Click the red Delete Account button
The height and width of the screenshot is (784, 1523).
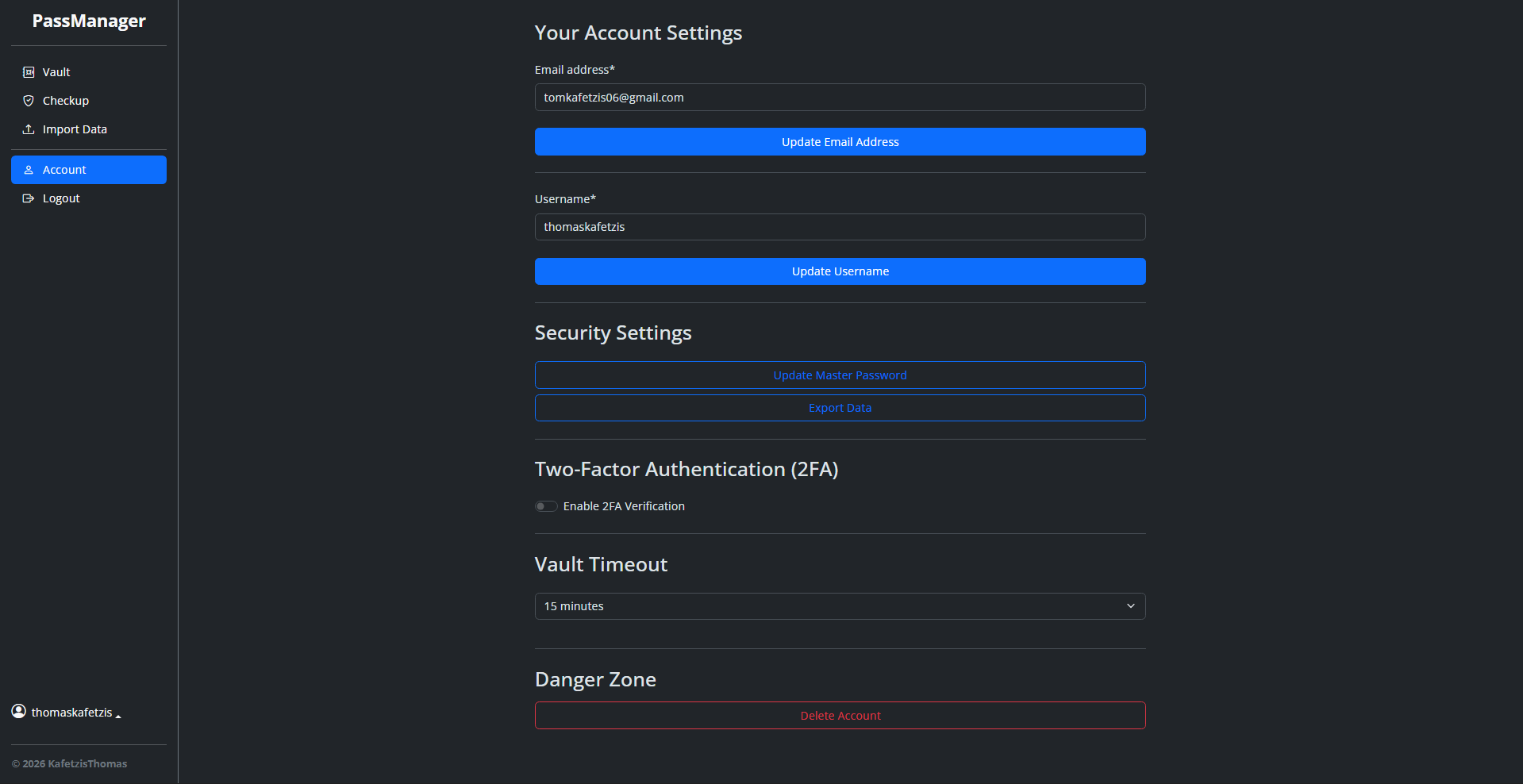pyautogui.click(x=840, y=716)
